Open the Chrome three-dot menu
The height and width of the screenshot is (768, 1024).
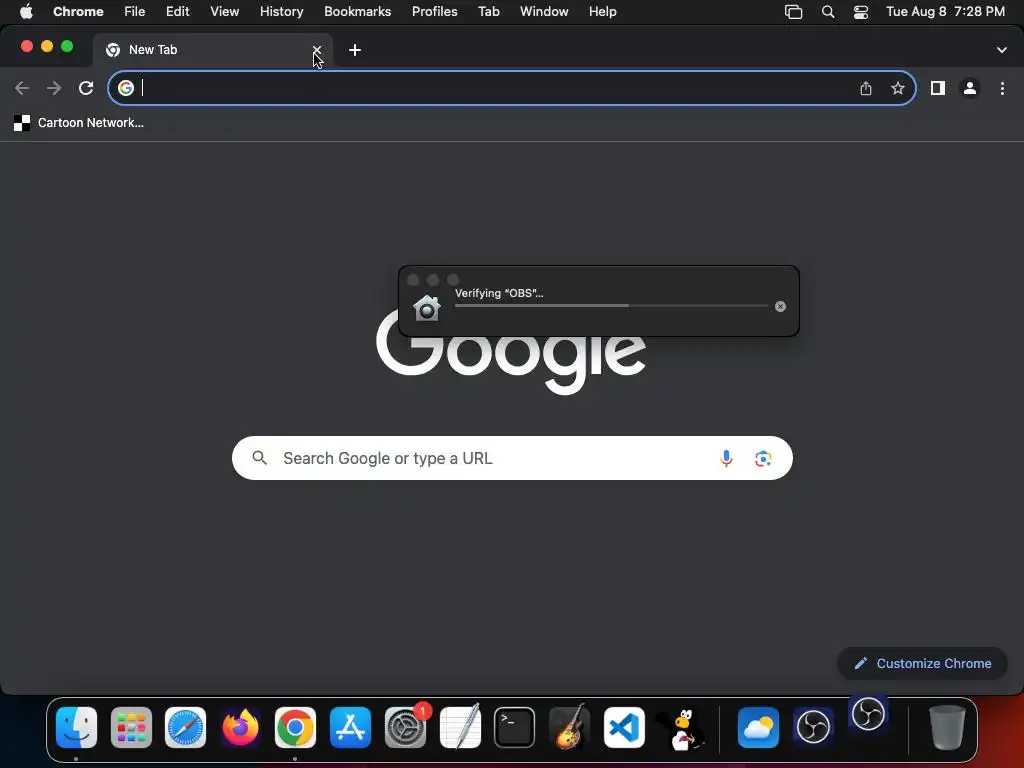point(1002,88)
